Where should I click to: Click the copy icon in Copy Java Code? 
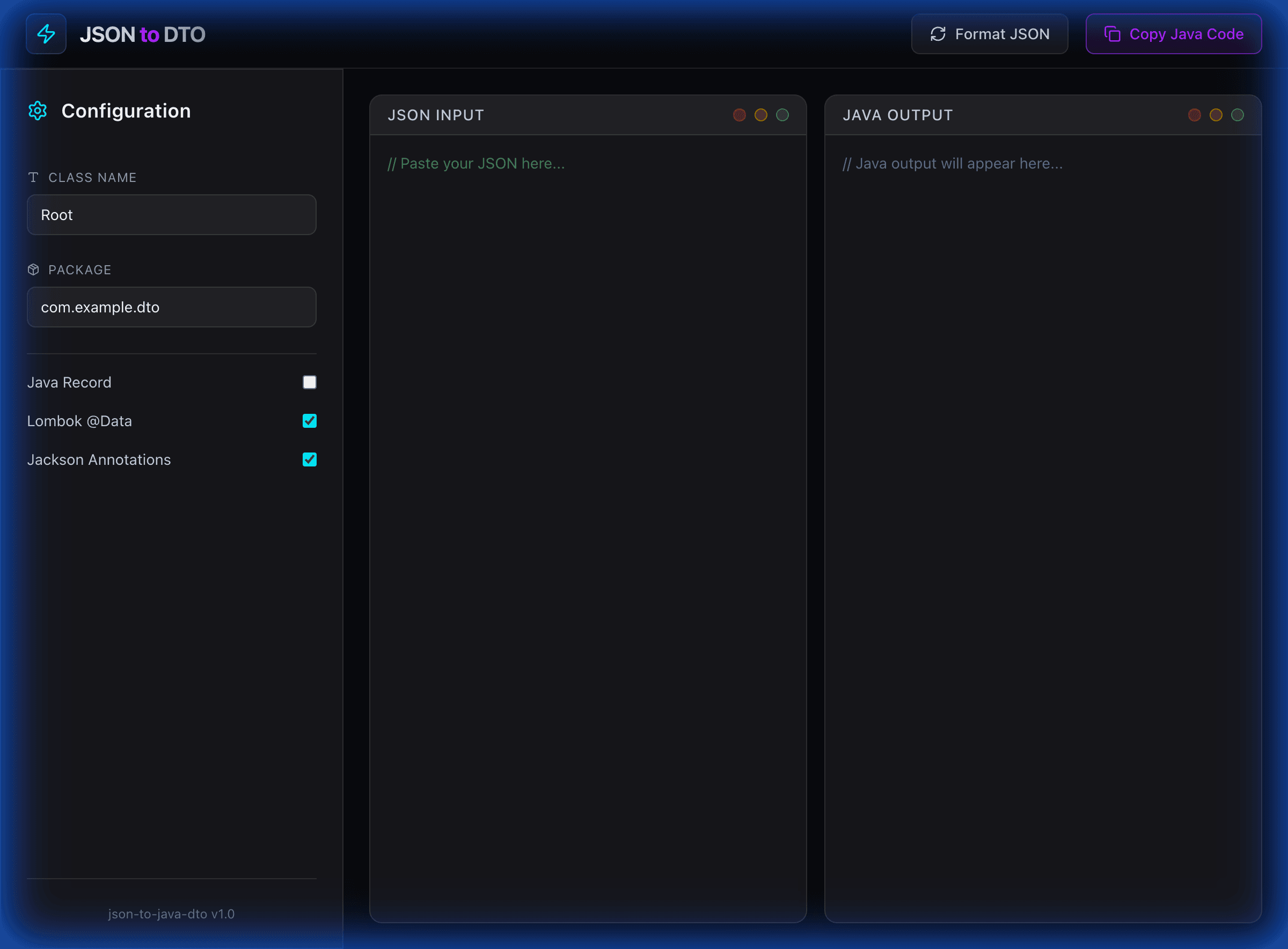[x=1113, y=34]
